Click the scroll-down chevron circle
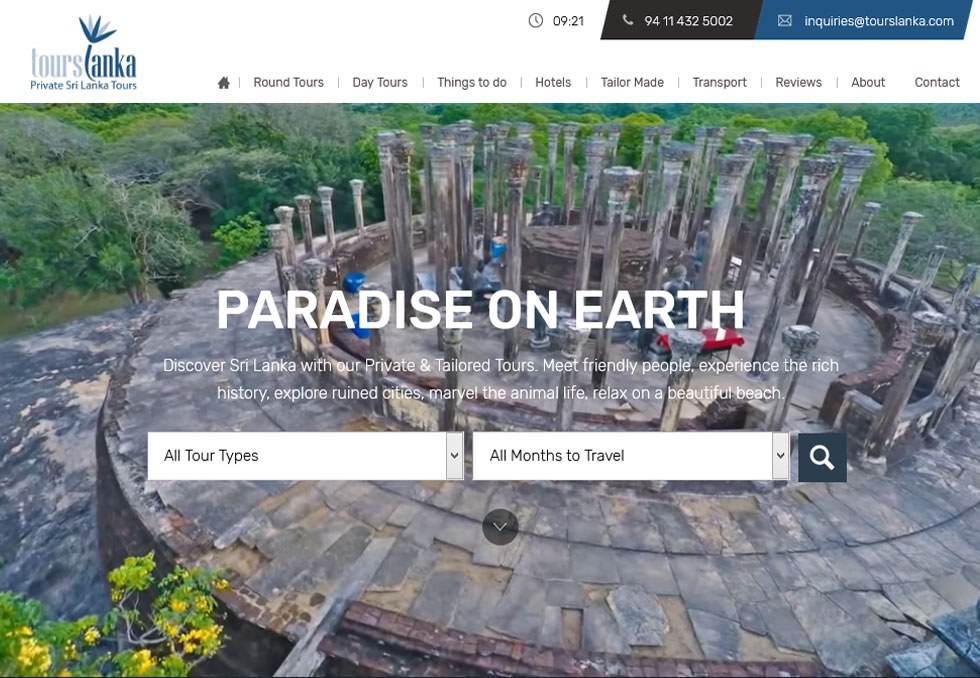980x678 pixels. [500, 527]
